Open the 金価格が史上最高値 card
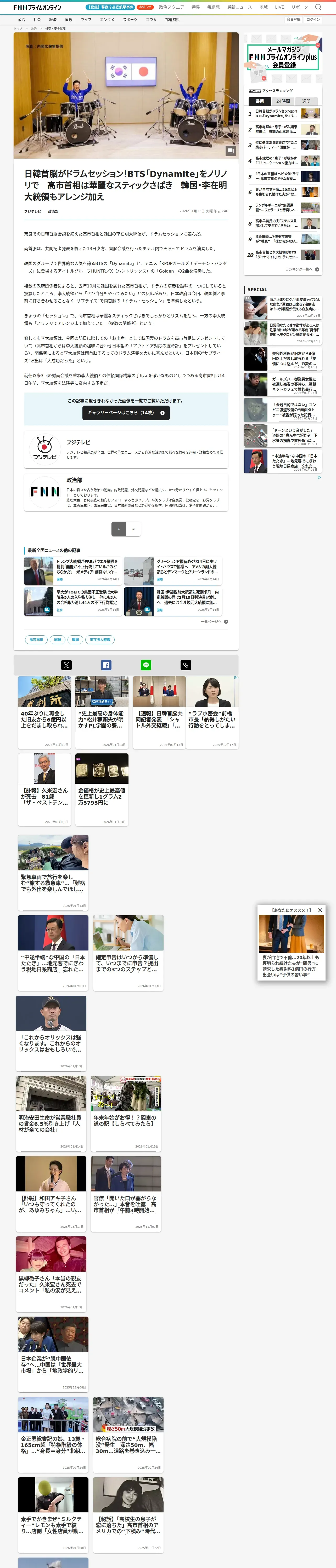Screen dimensions: 336x1568 pos(102,789)
